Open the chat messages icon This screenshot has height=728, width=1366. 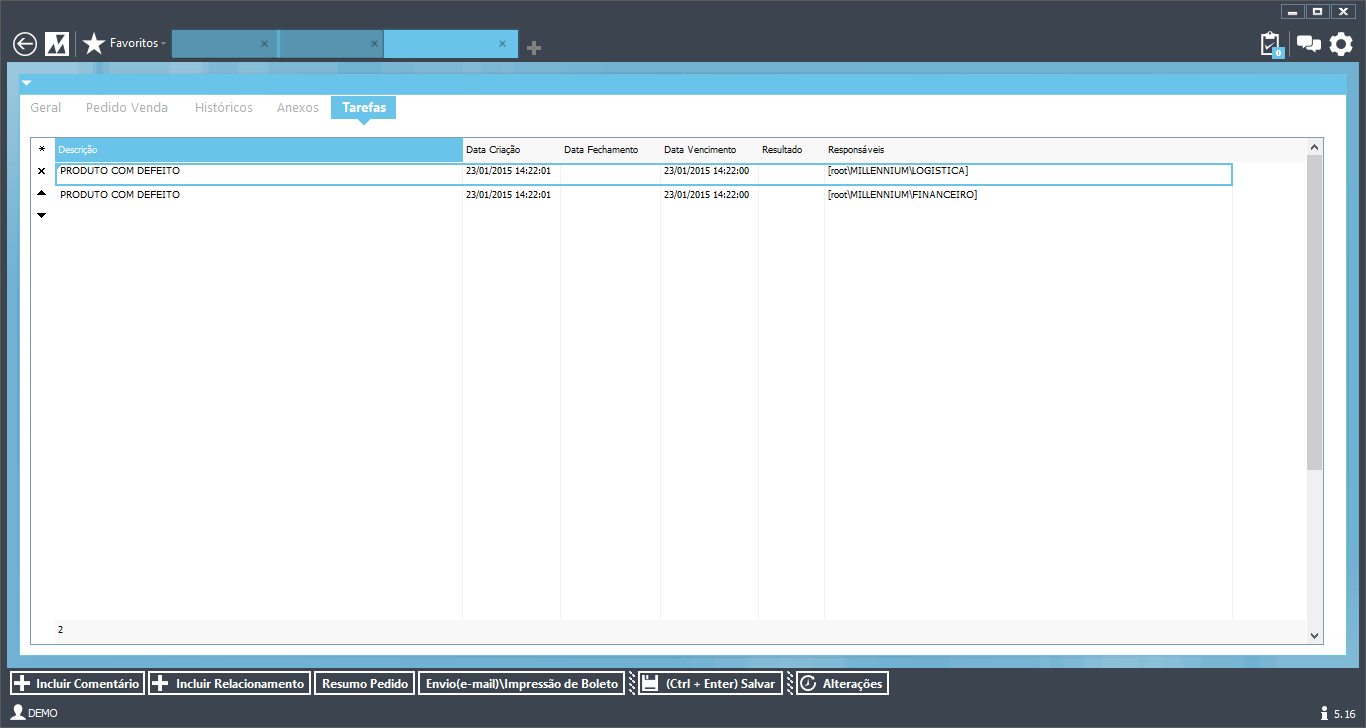click(1308, 44)
